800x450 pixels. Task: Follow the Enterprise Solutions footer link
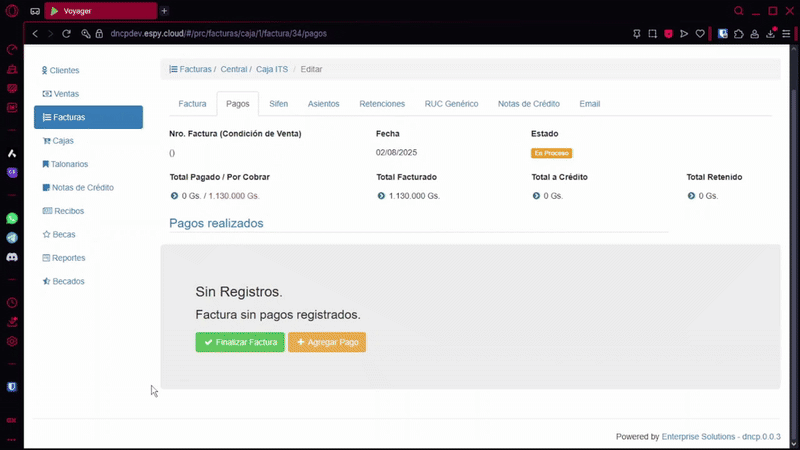click(699, 437)
